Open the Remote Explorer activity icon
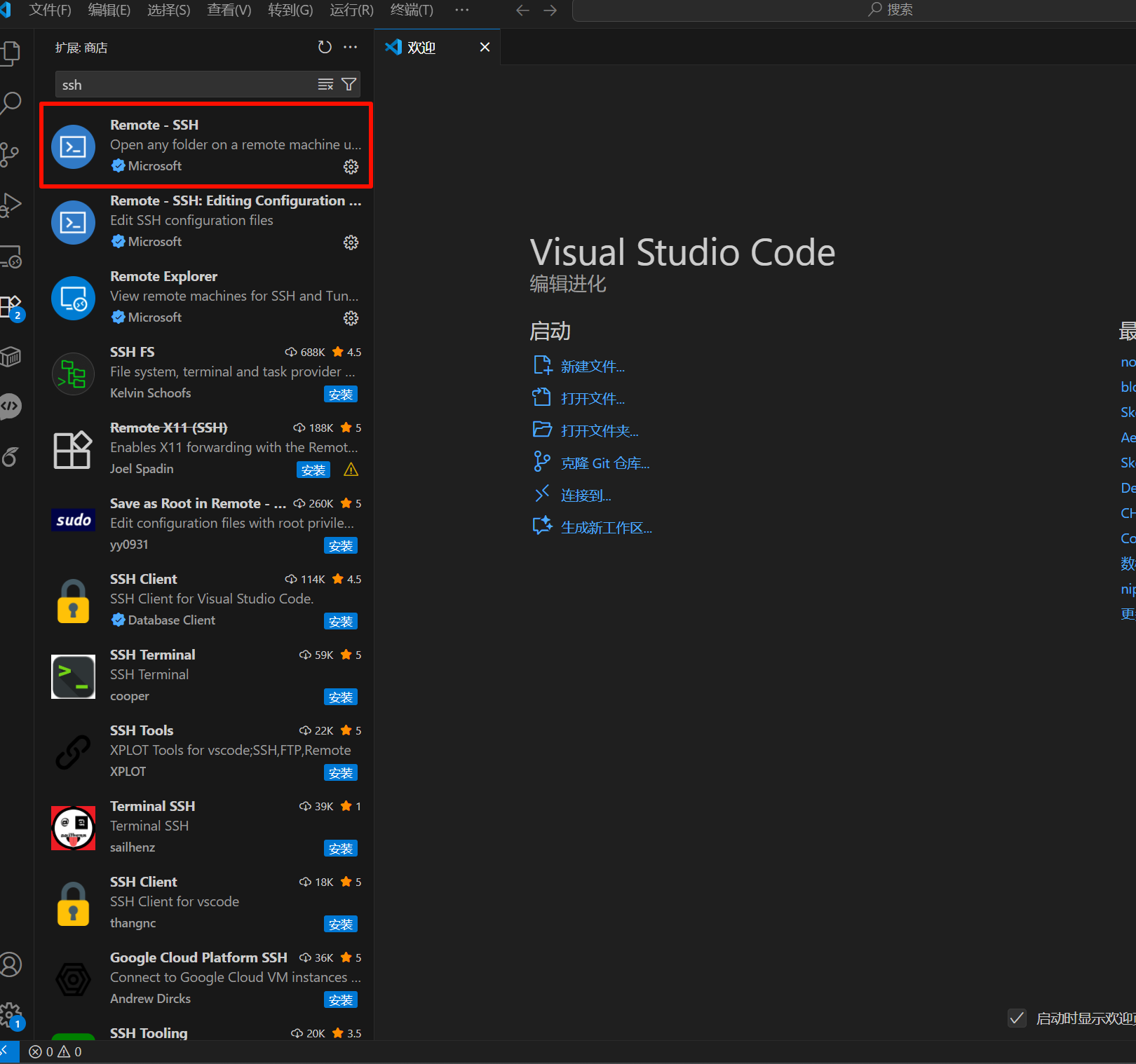The width and height of the screenshot is (1136, 1064). pos(11,256)
